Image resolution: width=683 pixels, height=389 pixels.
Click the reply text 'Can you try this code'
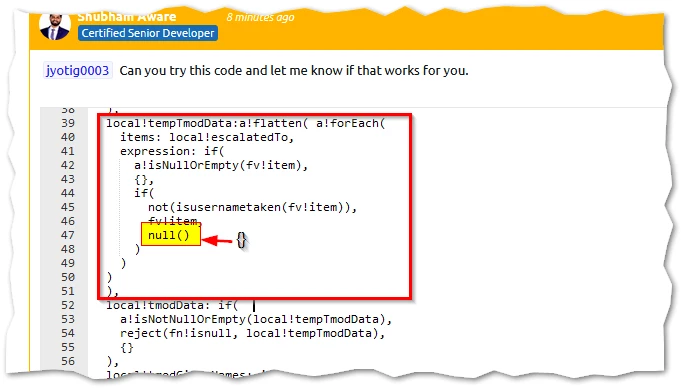(181, 71)
